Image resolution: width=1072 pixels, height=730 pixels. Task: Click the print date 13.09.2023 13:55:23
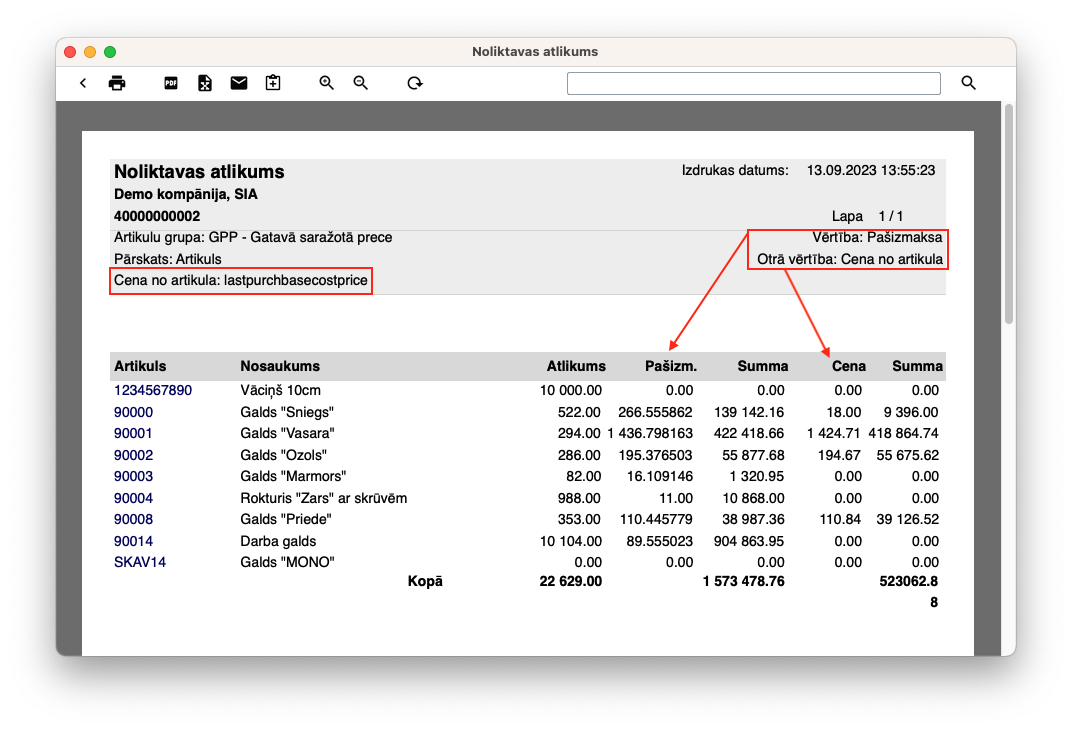(871, 170)
